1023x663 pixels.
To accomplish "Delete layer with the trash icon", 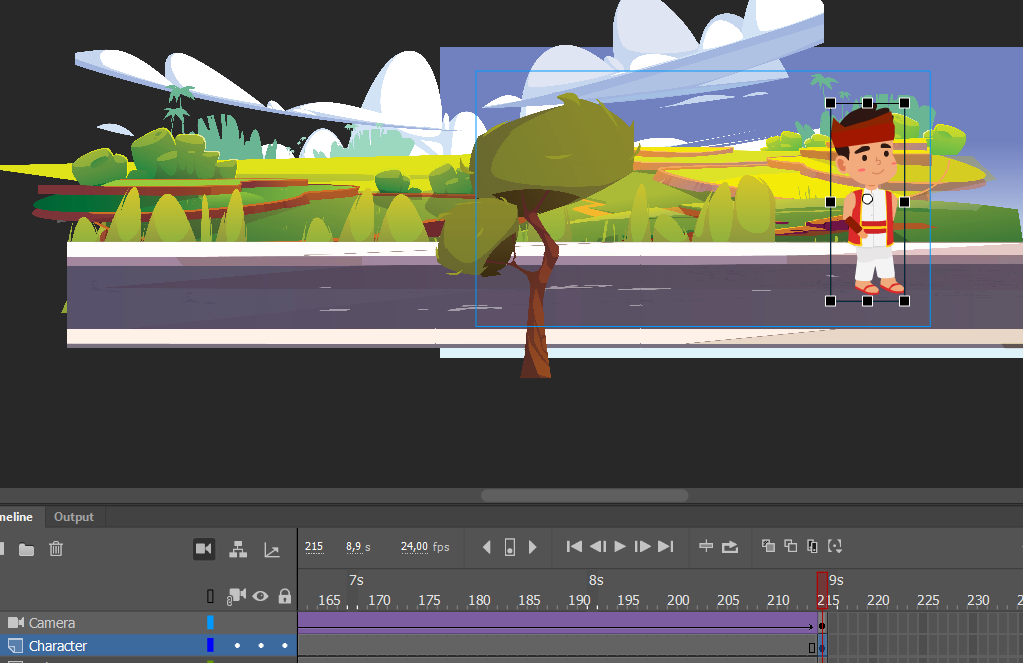I will 56,549.
